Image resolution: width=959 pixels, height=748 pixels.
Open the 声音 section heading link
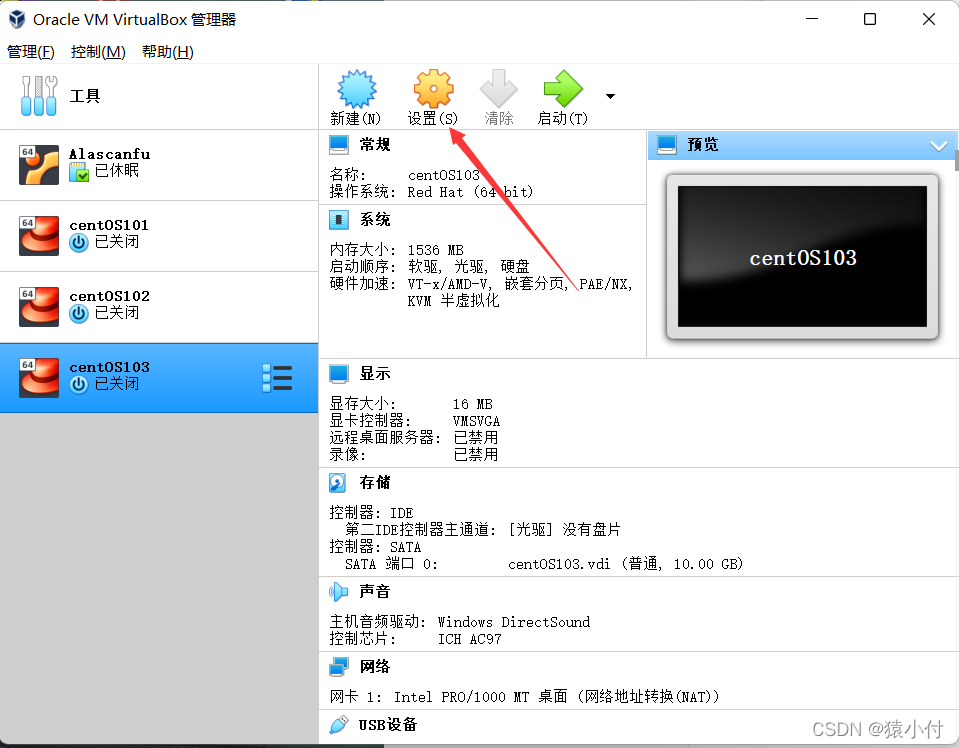[x=375, y=591]
